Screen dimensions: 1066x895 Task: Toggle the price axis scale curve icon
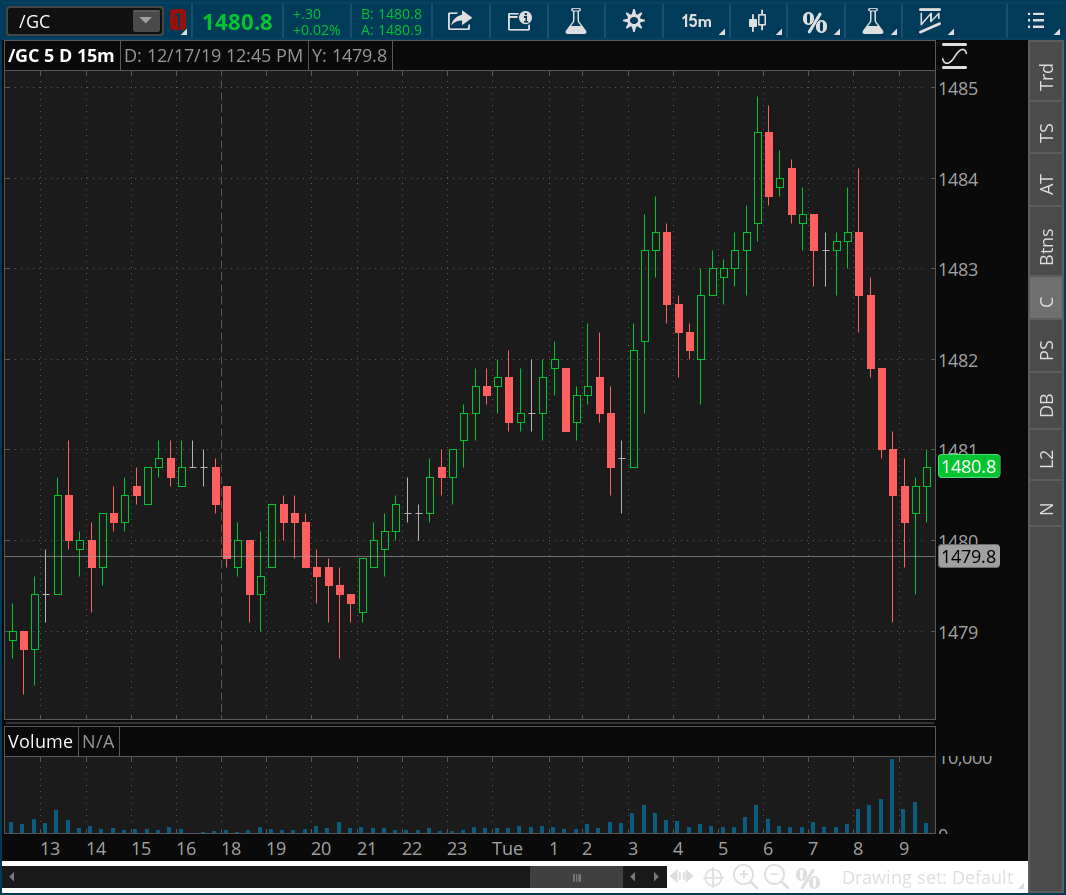(x=955, y=55)
